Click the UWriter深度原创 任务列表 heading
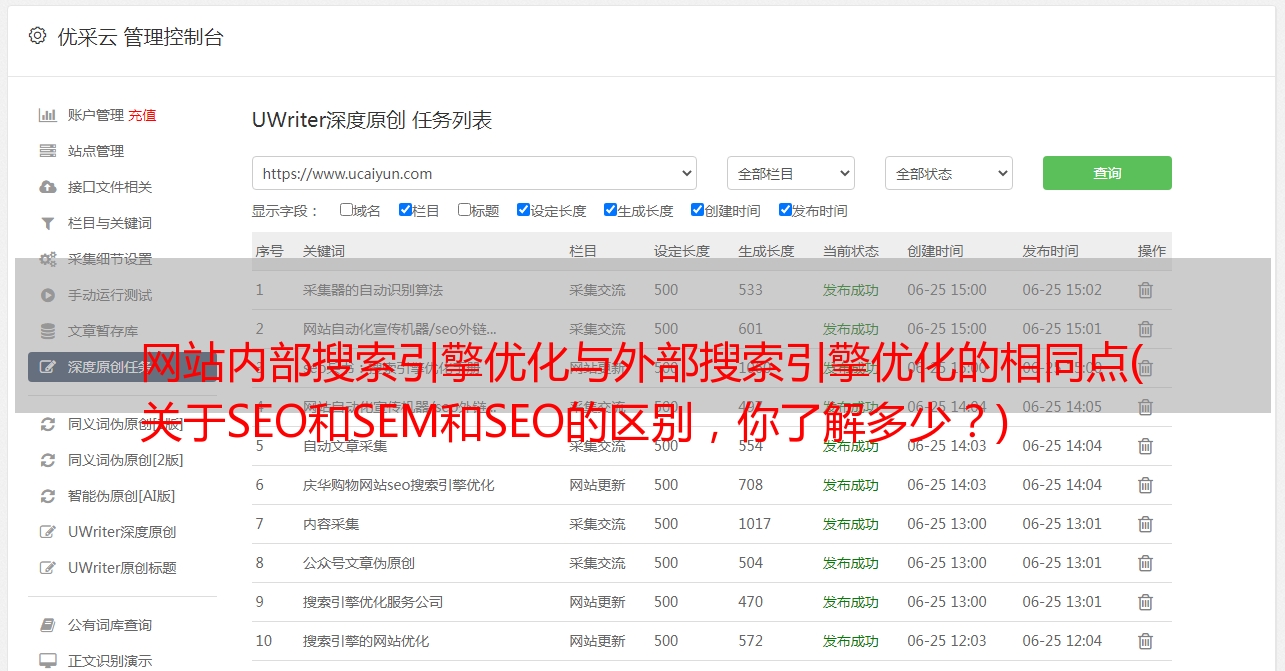 pyautogui.click(x=372, y=120)
